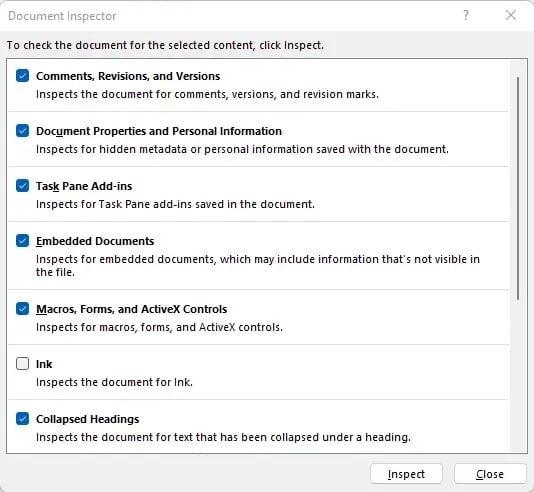Screen dimensions: 534x492
Task: Toggle the Task Pane Add-ins checkbox
Action: tap(22, 186)
